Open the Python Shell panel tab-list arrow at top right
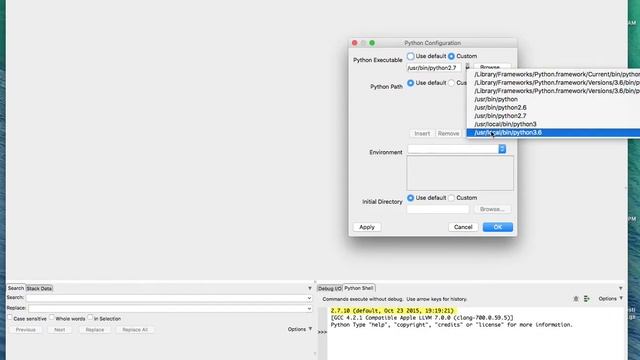Screen dimensions: 640x360 click(x=620, y=288)
